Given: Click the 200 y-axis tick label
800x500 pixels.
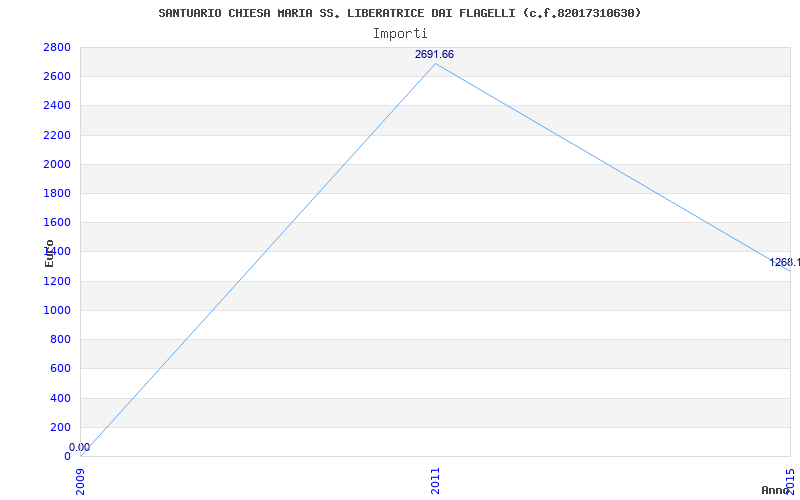Looking at the screenshot, I should 60,427.
